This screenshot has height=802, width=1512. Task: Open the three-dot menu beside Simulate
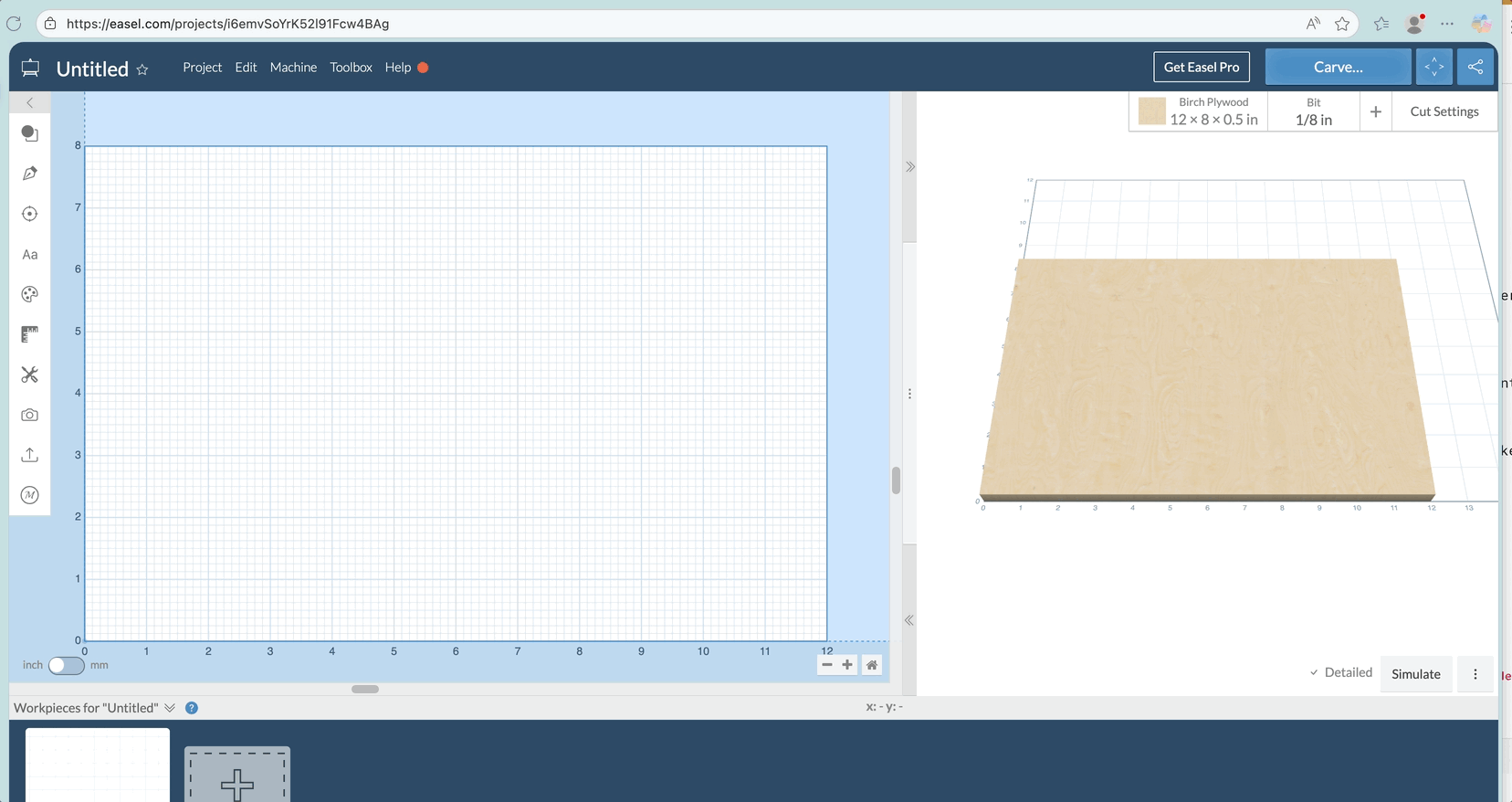pos(1475,674)
